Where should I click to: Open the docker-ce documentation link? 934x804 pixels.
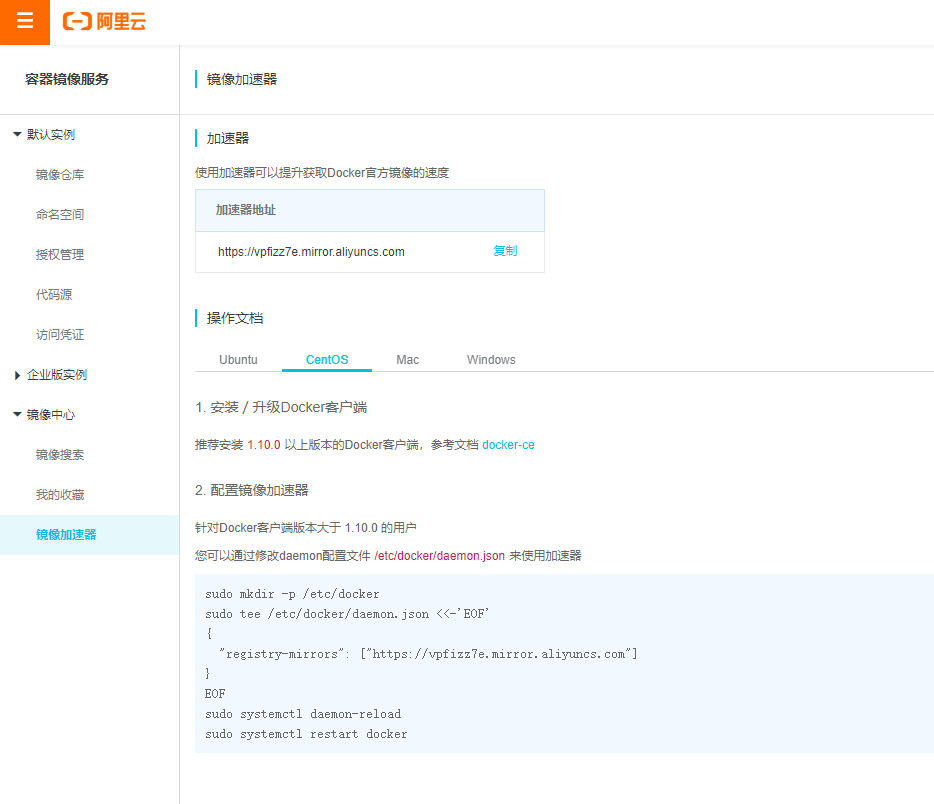(508, 445)
